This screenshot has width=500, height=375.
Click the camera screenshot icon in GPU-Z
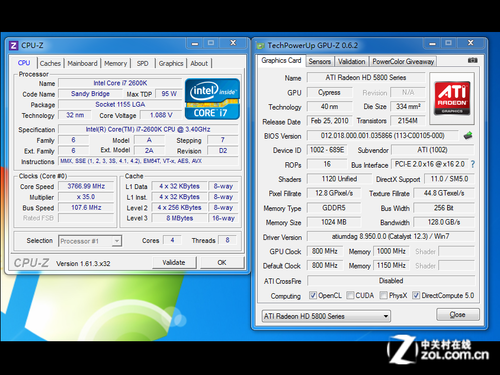click(x=472, y=60)
